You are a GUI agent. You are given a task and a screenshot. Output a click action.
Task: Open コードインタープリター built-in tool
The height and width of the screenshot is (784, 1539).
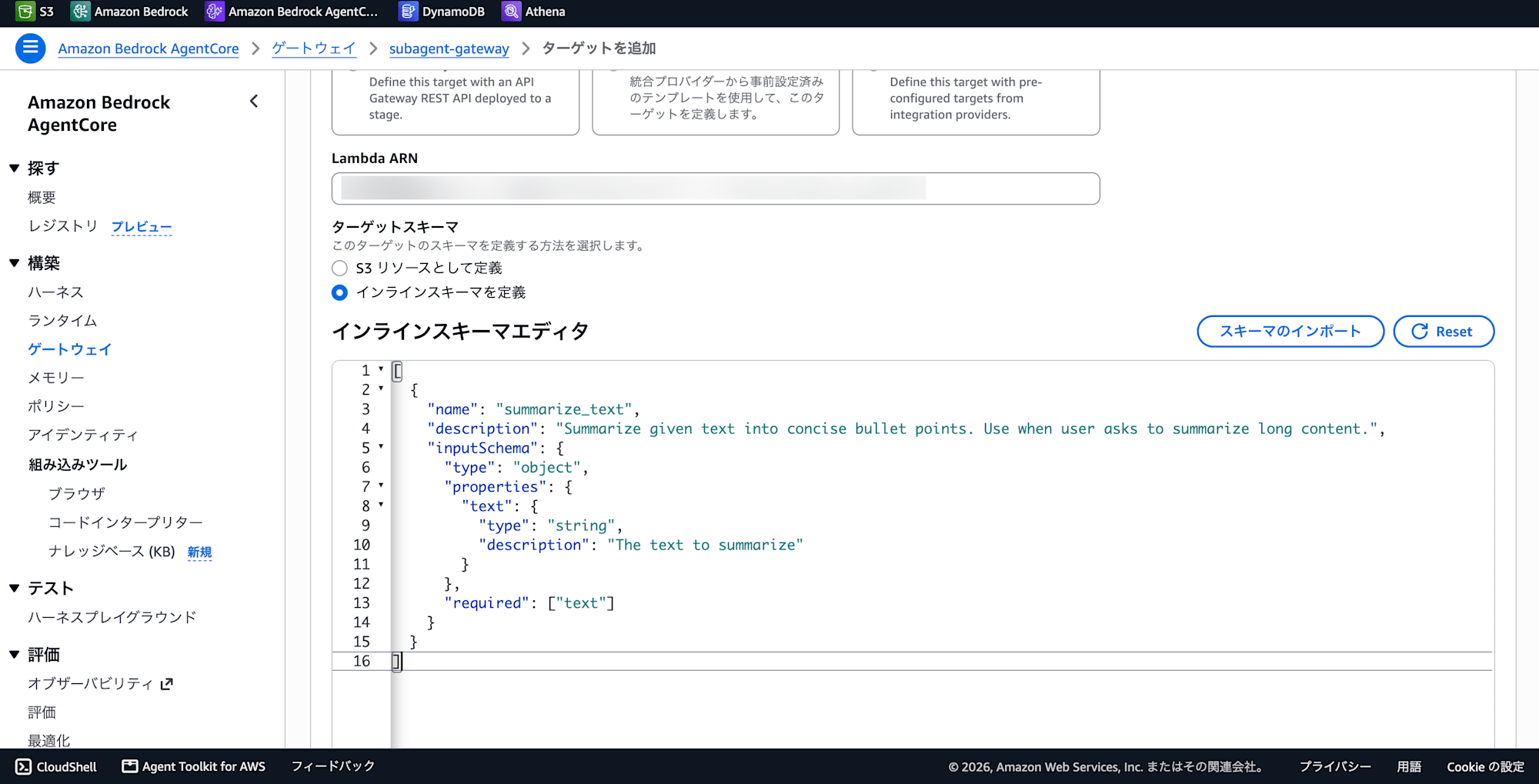125,522
